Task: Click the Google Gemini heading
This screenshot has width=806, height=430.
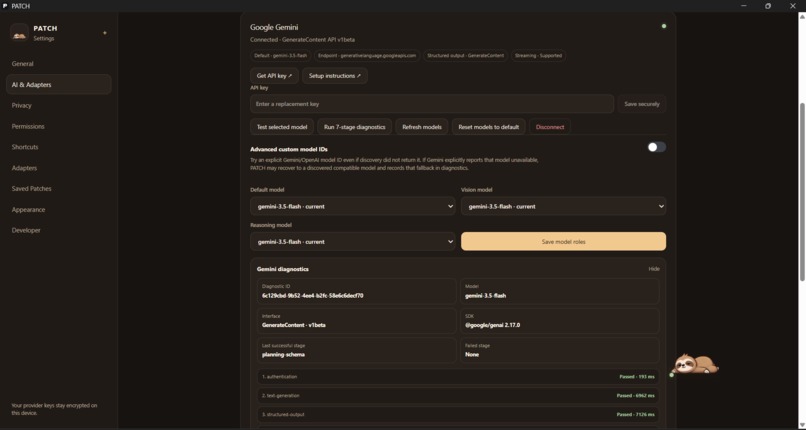Action: pyautogui.click(x=274, y=27)
